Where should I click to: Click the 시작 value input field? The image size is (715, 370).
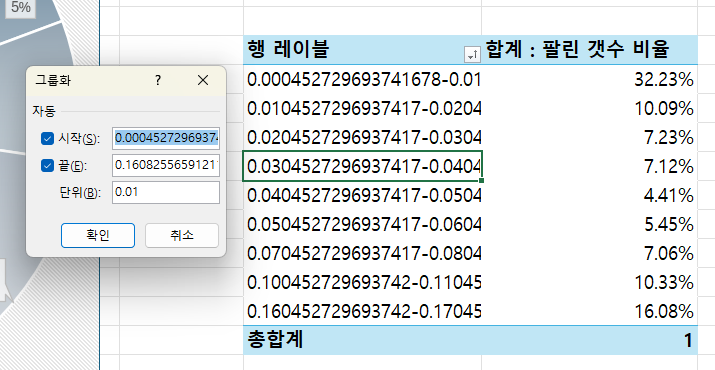tap(166, 138)
